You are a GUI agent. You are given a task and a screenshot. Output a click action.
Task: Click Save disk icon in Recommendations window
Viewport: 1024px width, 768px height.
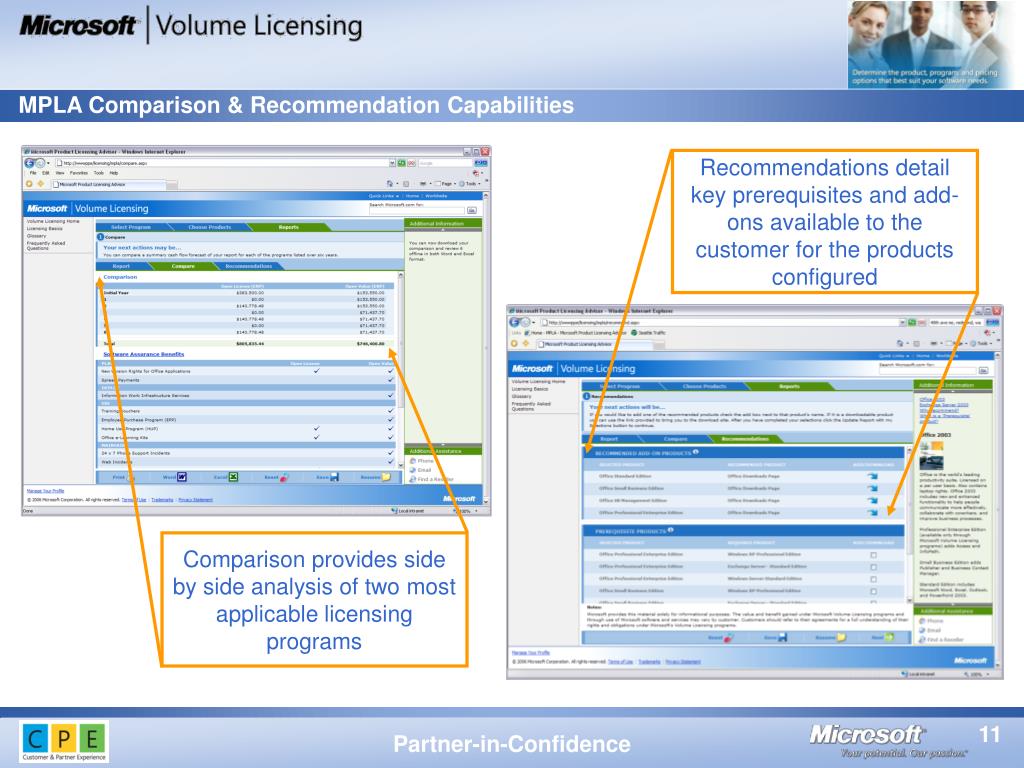pyautogui.click(x=782, y=637)
